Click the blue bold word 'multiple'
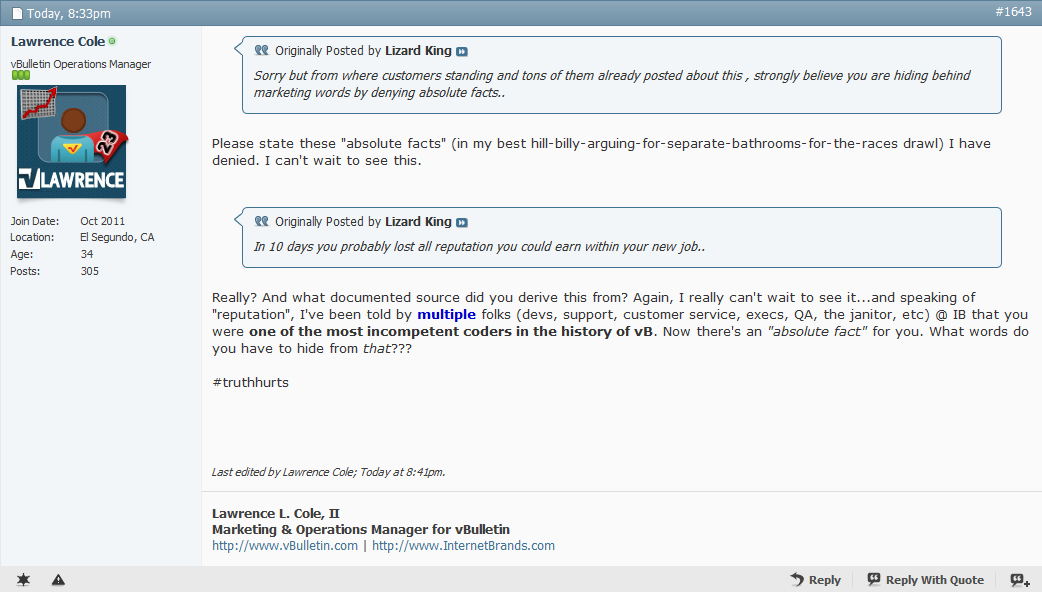 coord(447,314)
